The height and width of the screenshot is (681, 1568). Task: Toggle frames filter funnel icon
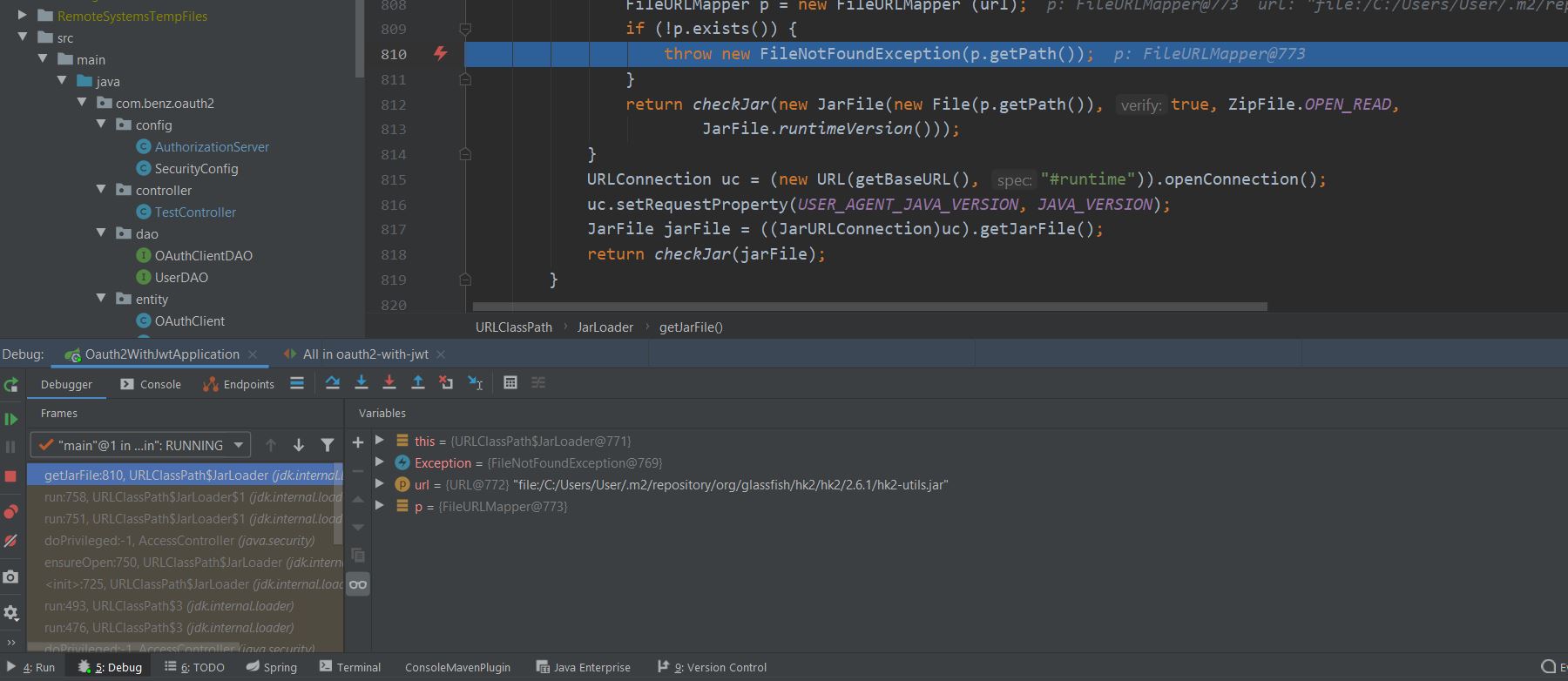[x=328, y=445]
